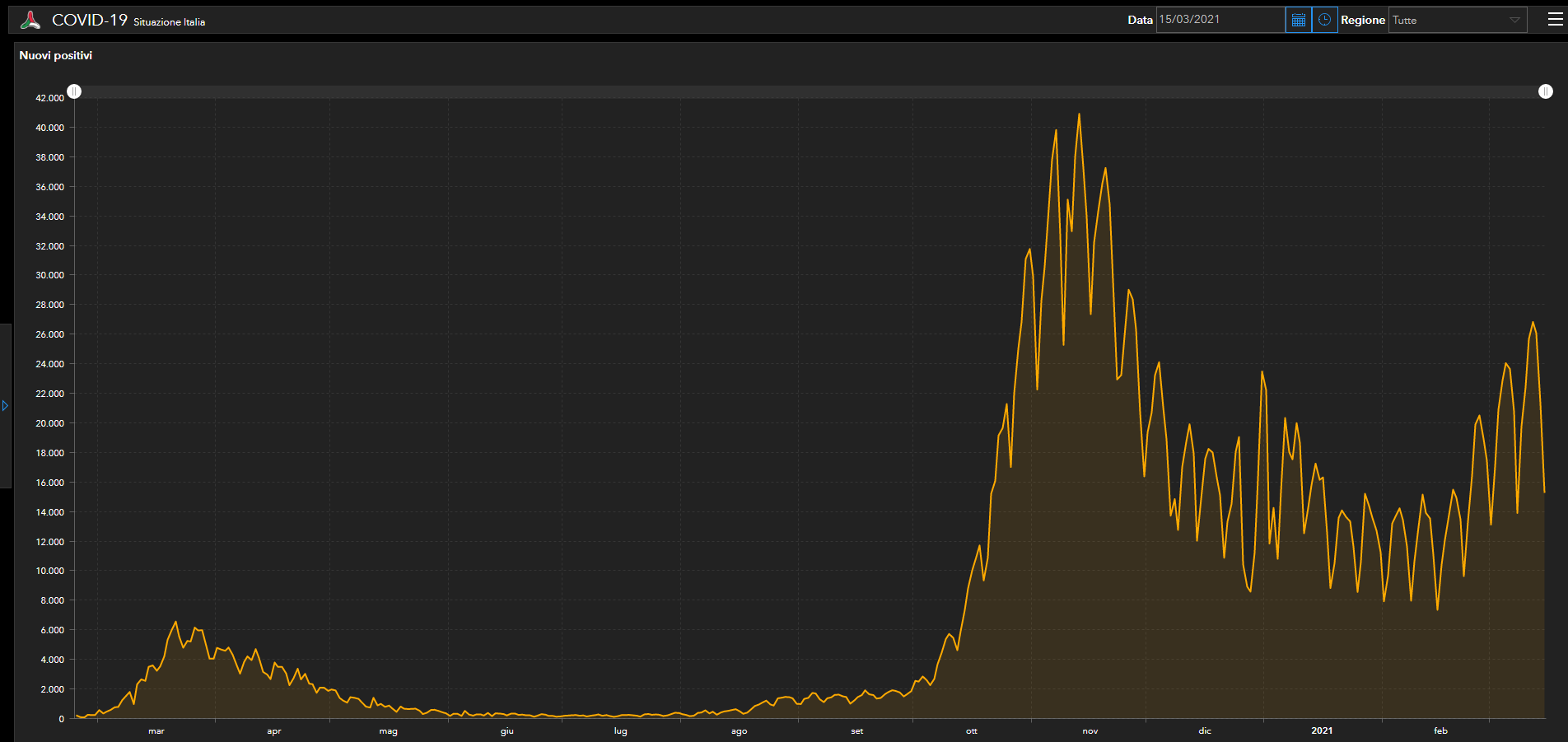Click the COVID-19 title text
Viewport: 1568px width, 742px height.
pos(90,20)
